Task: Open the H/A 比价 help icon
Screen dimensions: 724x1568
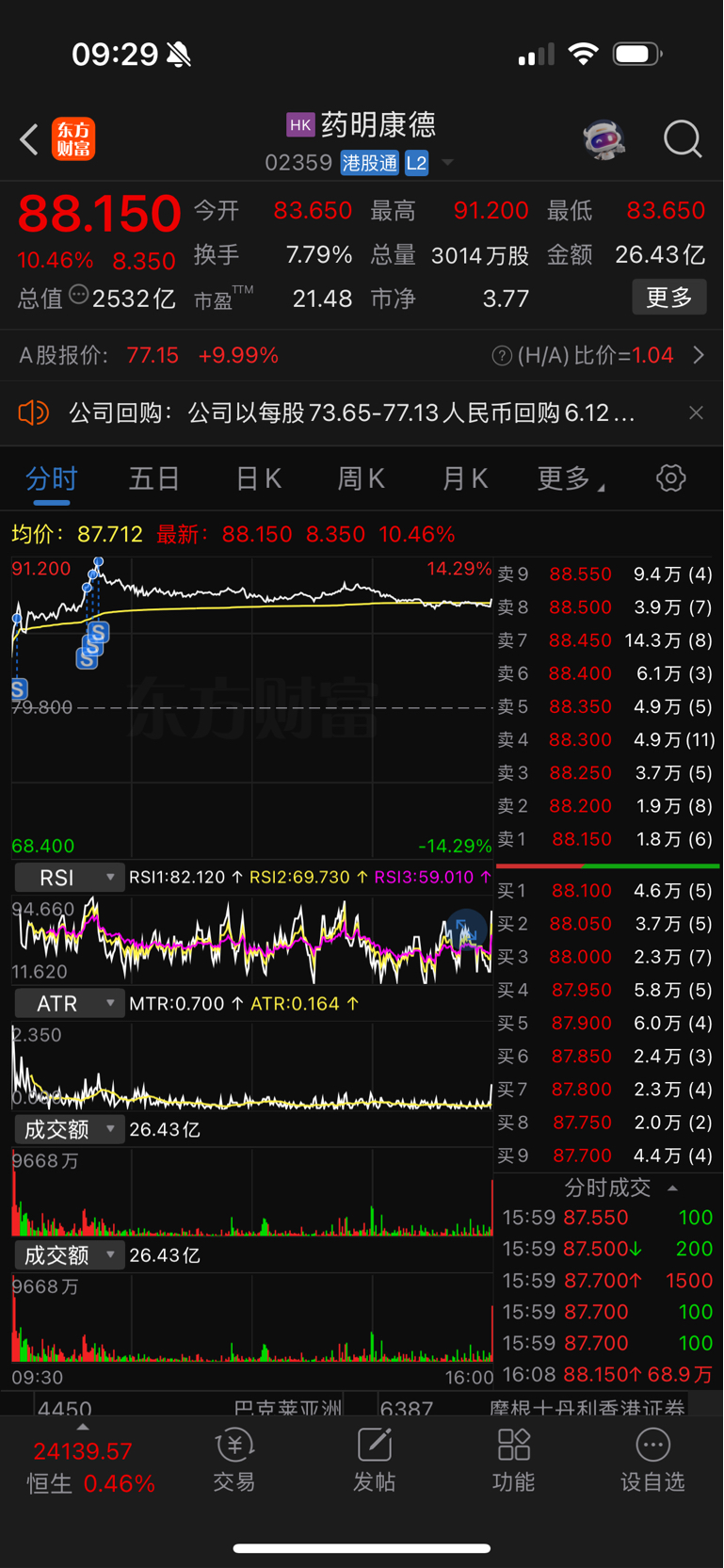Action: click(x=502, y=356)
